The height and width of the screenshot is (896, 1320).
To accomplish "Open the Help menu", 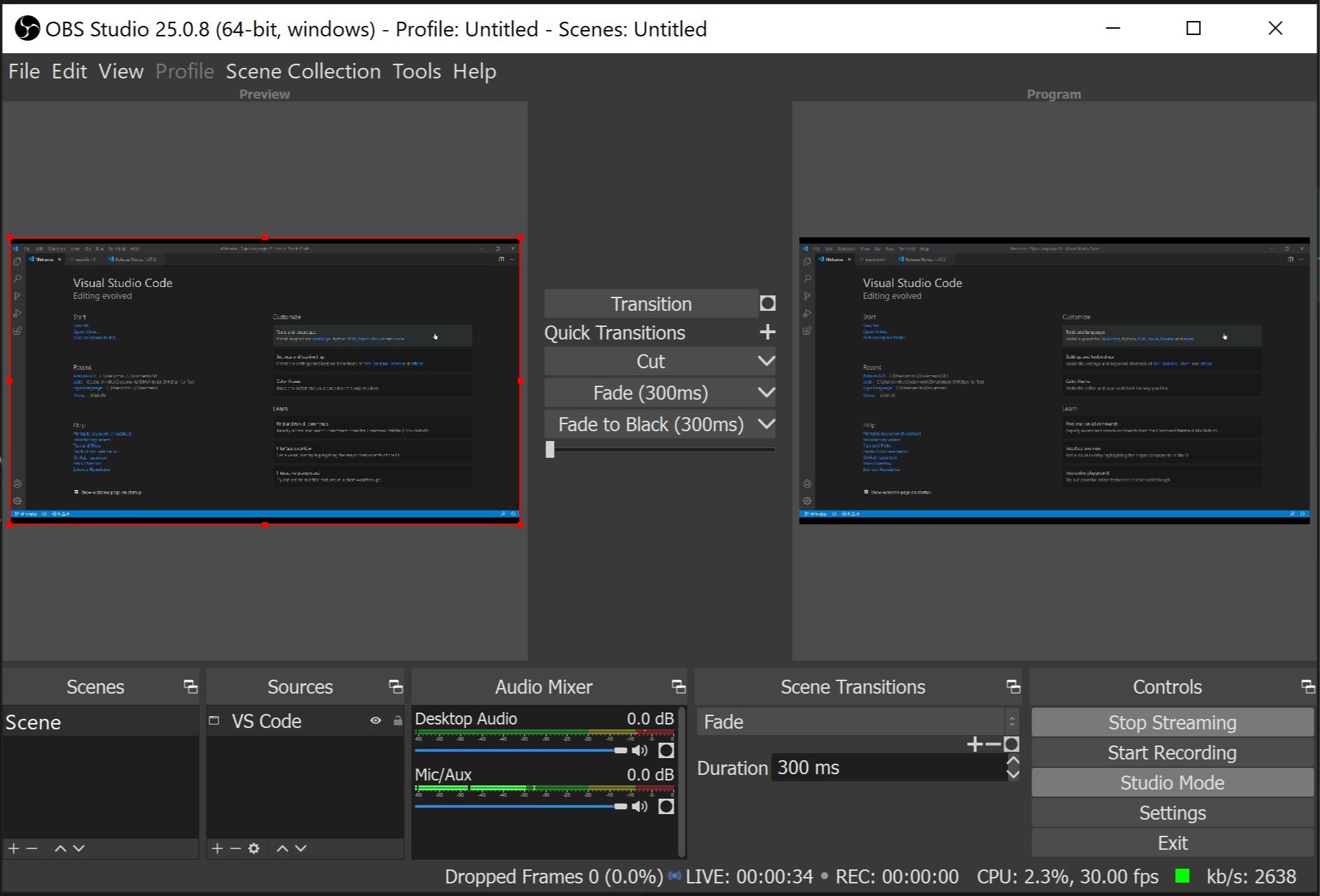I will 474,71.
